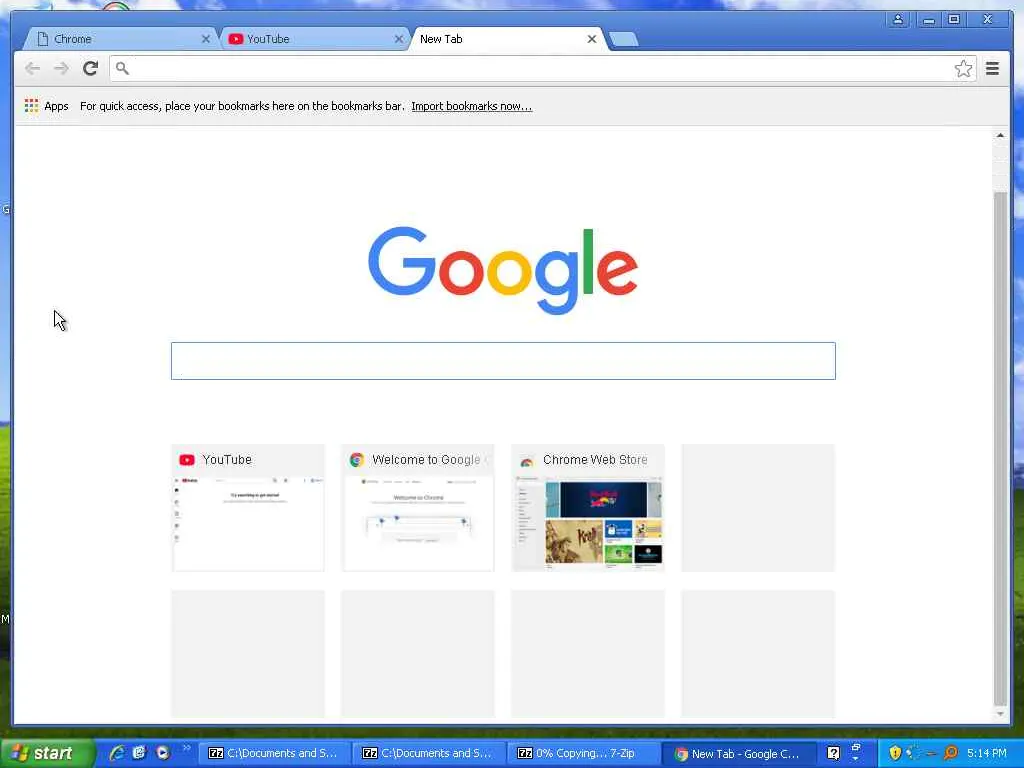
Task: Open the Chrome Web Store thumbnail
Action: [x=588, y=507]
